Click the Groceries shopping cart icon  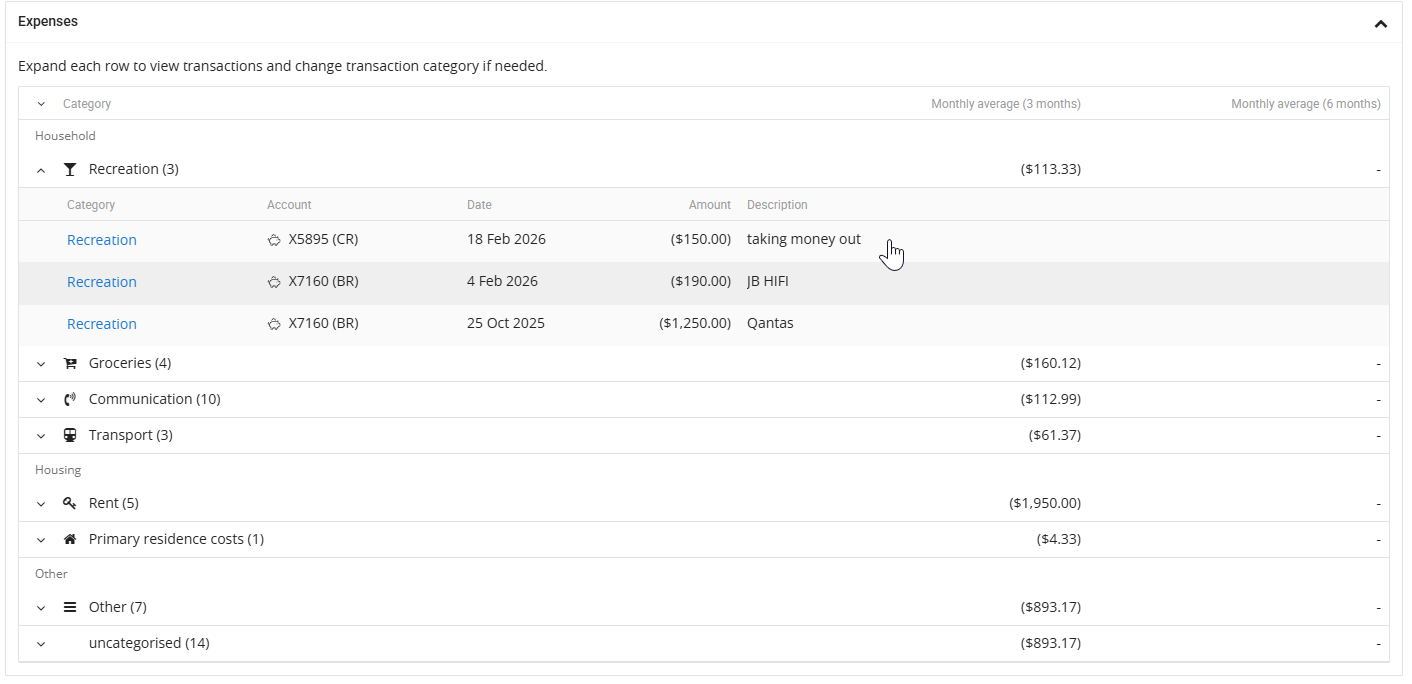point(70,363)
